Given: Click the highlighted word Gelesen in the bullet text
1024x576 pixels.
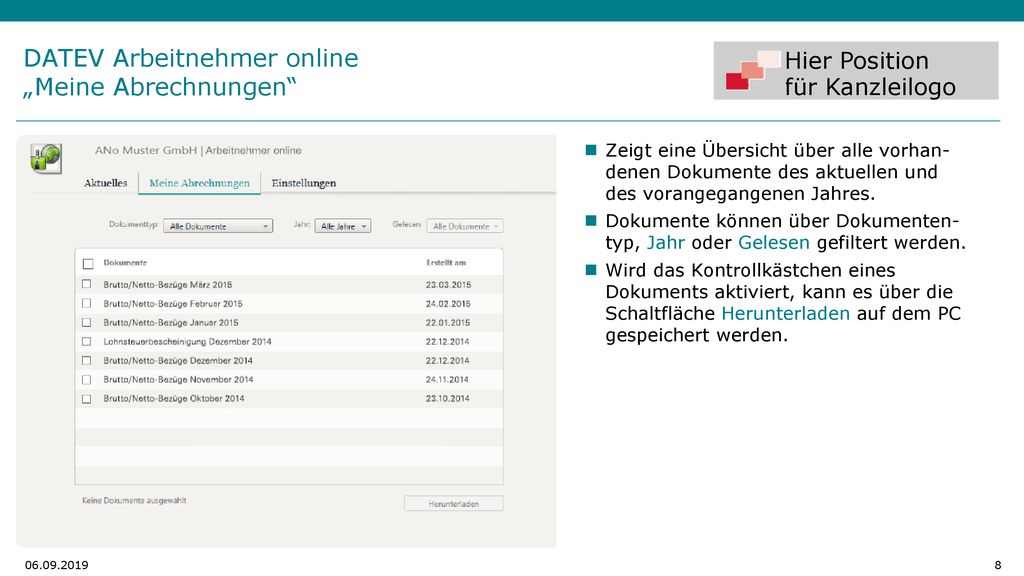Looking at the screenshot, I should (774, 242).
